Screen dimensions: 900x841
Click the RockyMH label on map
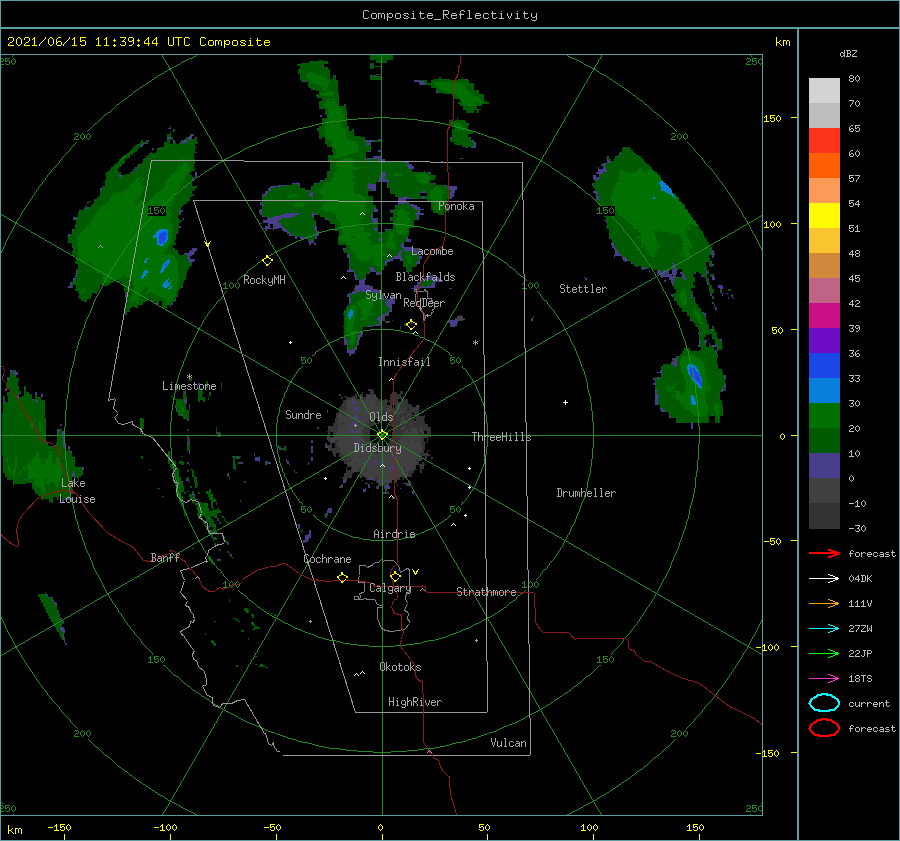264,280
